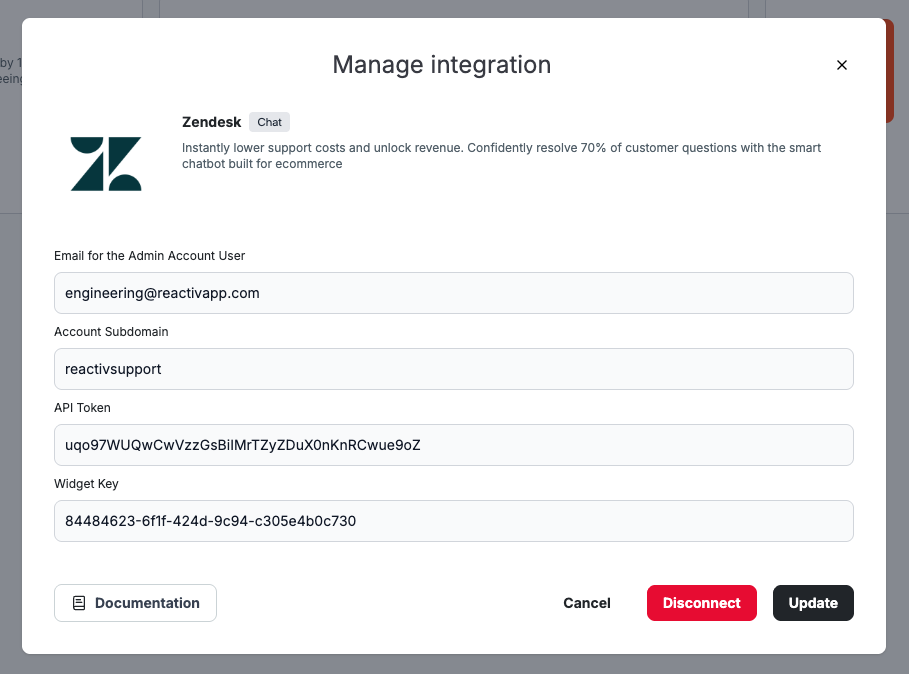Click the orange element behind the dialog
This screenshot has width=909, height=674.
889,70
